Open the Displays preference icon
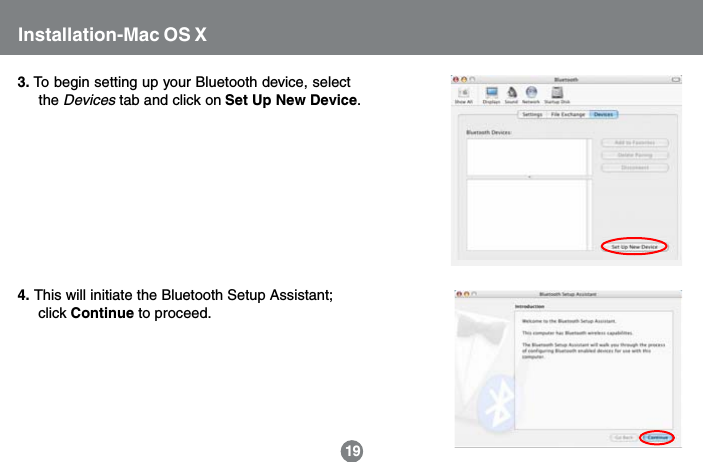The width and height of the screenshot is (703, 462). coord(491,95)
